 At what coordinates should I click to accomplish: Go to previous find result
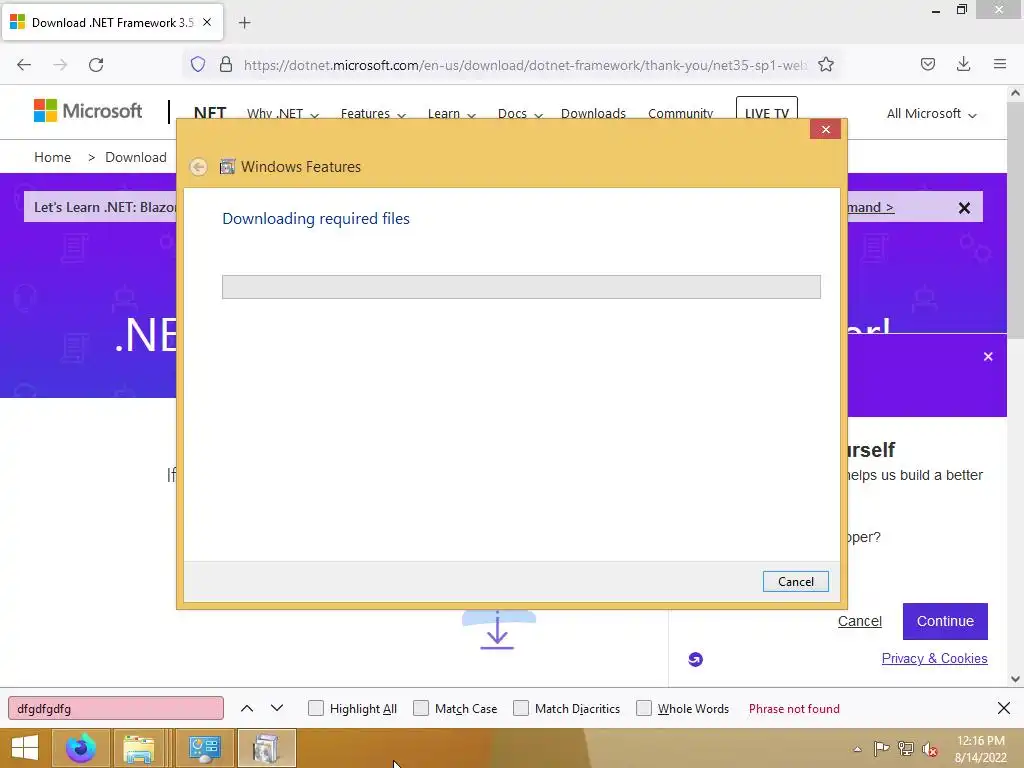click(x=247, y=709)
